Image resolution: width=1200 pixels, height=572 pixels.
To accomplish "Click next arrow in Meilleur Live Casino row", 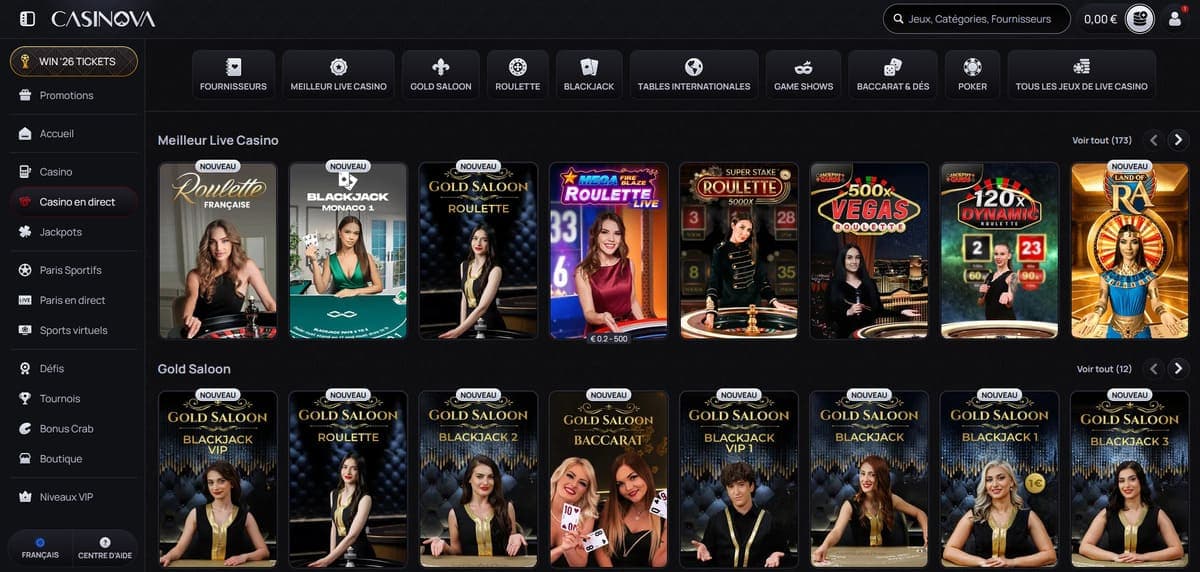I will click(x=1179, y=140).
